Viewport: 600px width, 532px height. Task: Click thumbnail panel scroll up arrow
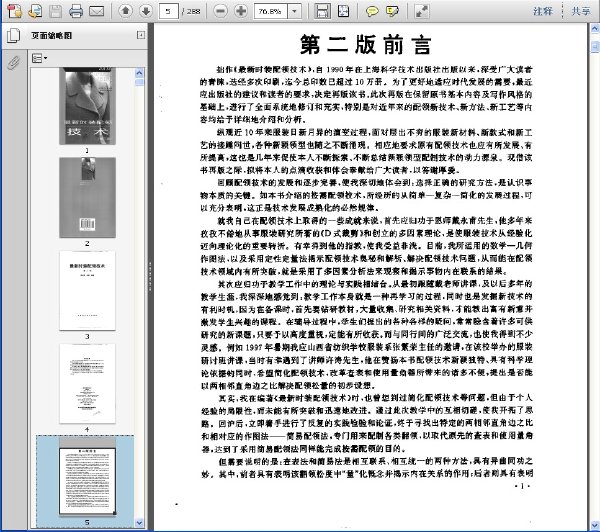[x=139, y=73]
